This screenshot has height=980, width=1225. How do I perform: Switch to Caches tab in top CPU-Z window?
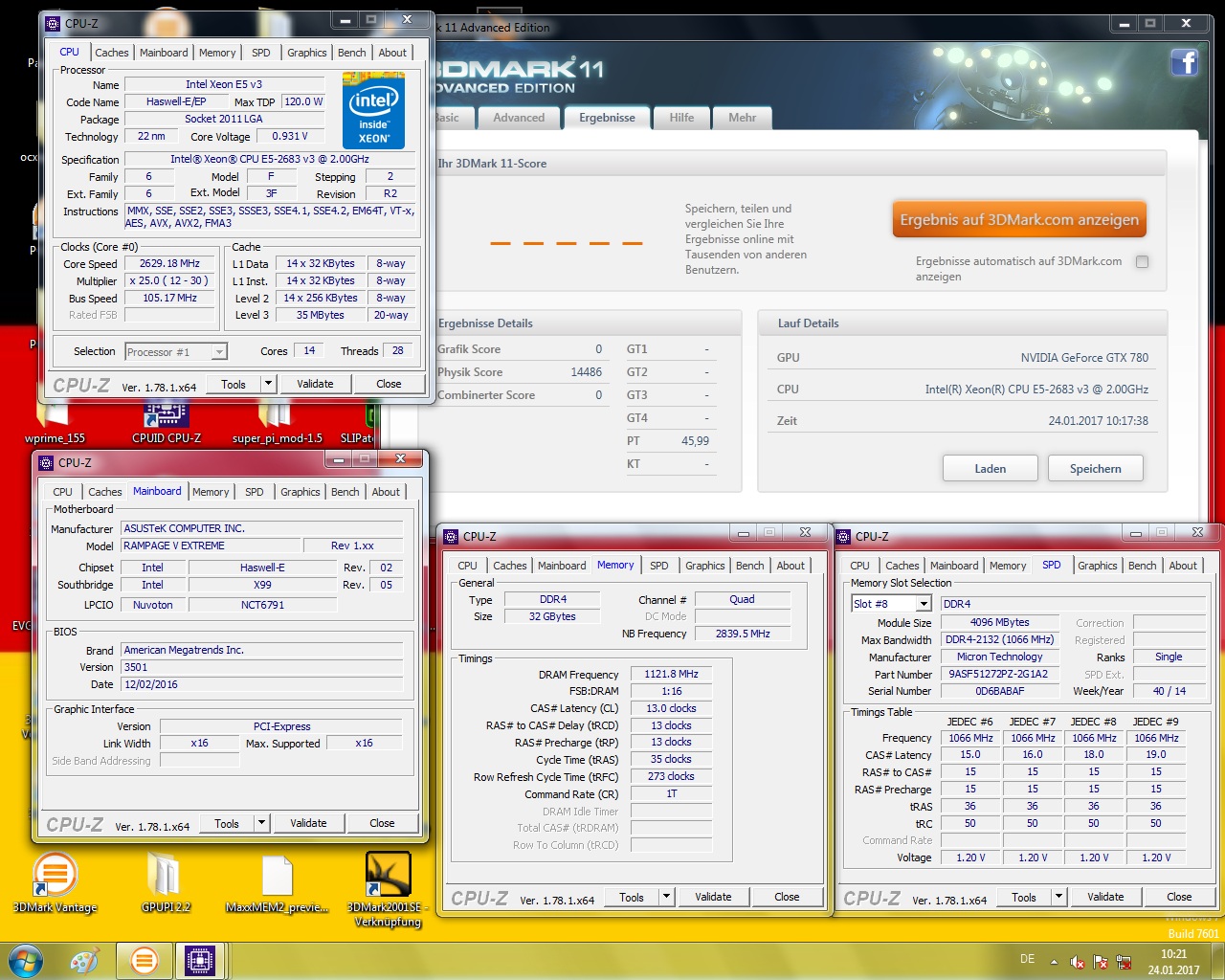[x=111, y=53]
